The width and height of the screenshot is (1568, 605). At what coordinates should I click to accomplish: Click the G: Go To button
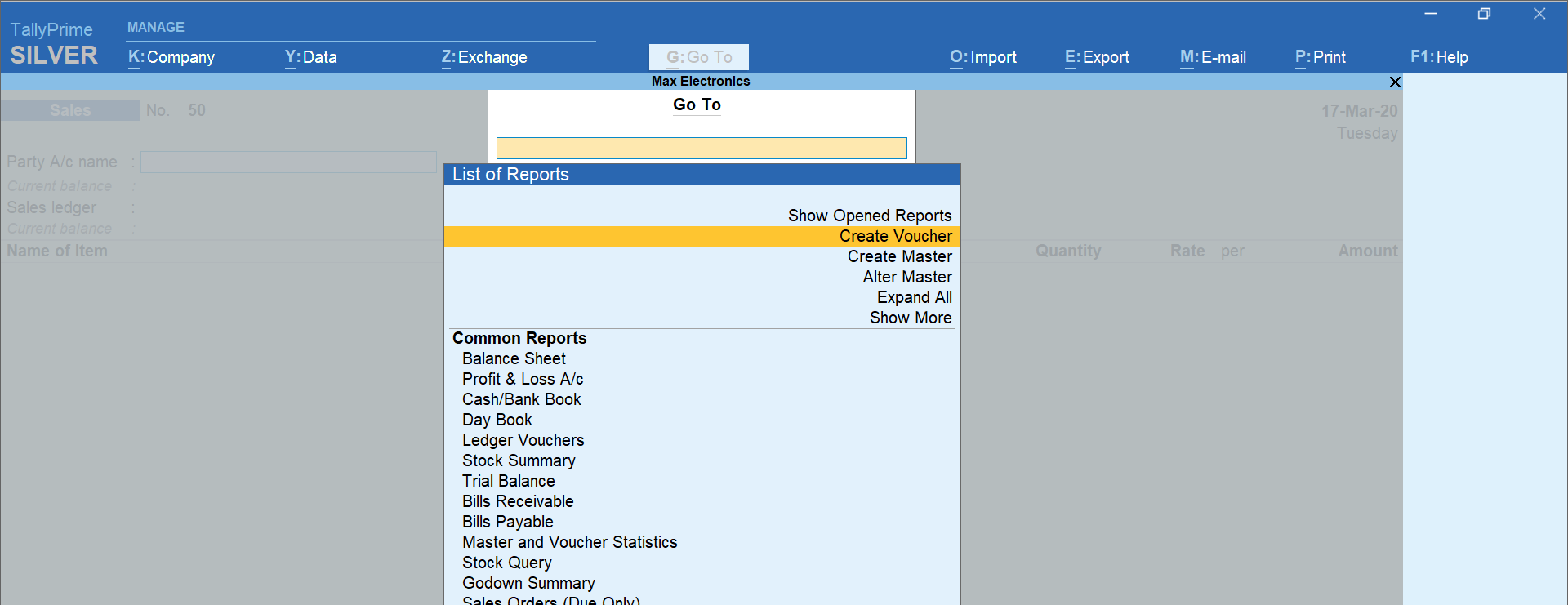(x=699, y=57)
